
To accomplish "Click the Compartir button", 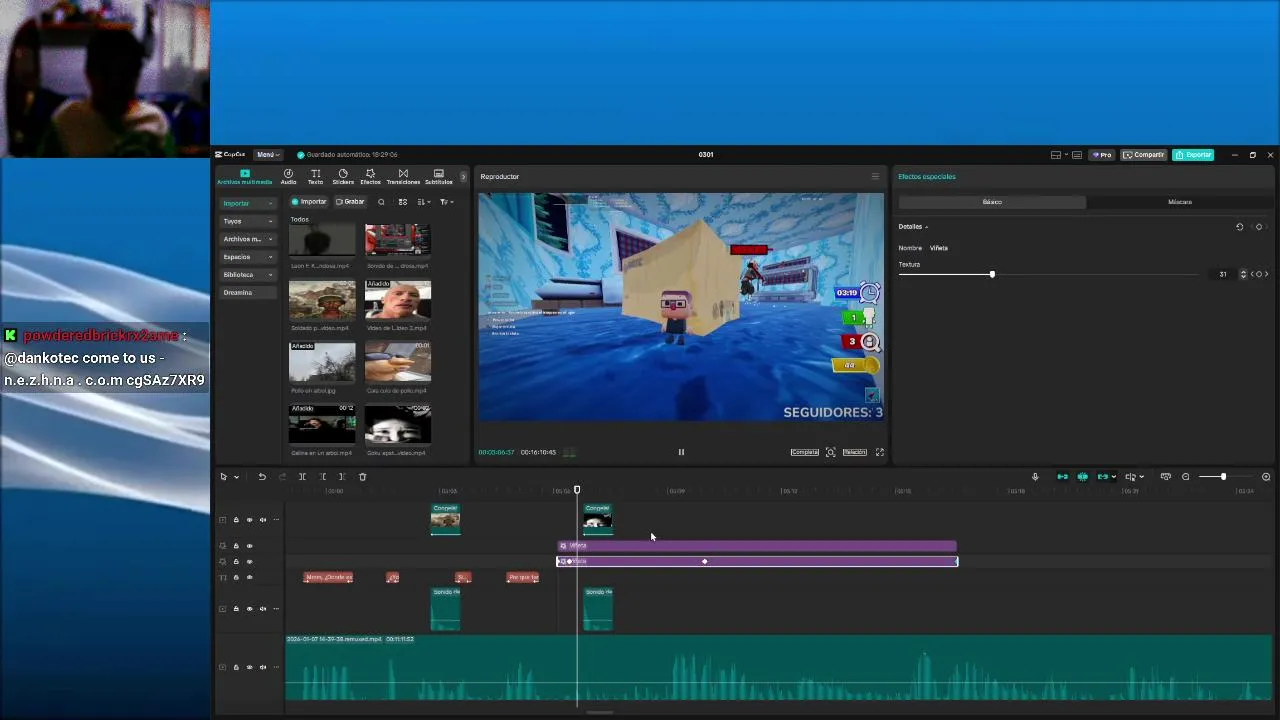I will [x=1144, y=155].
